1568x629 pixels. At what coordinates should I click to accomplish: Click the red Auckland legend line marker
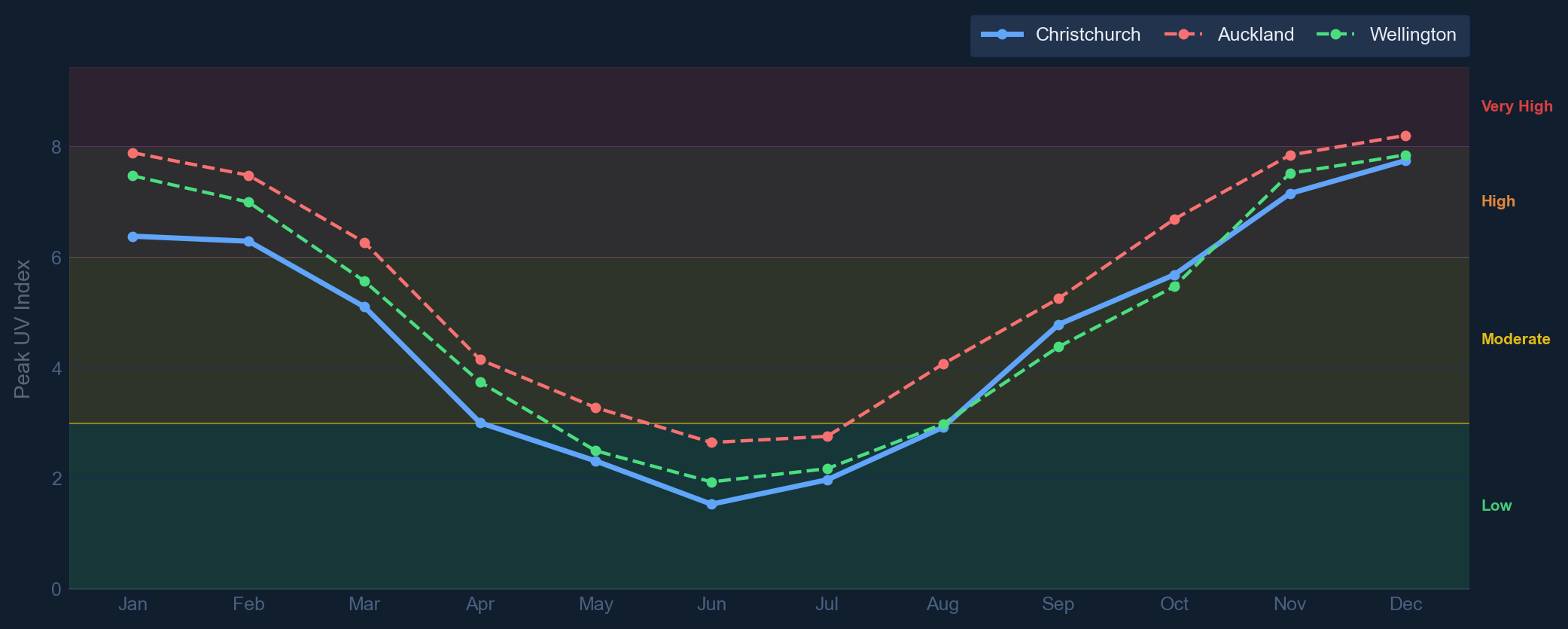[1185, 35]
